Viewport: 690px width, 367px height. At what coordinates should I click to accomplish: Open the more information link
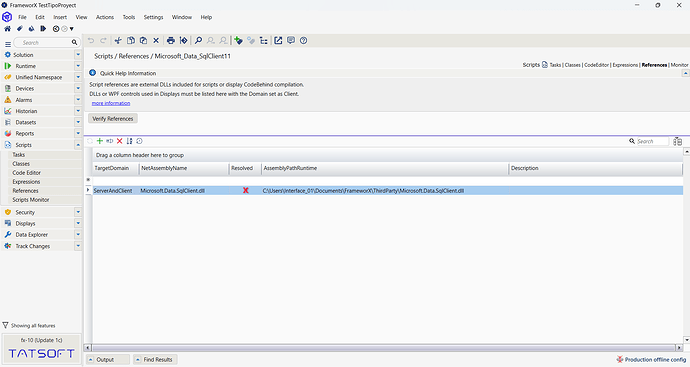coord(111,103)
